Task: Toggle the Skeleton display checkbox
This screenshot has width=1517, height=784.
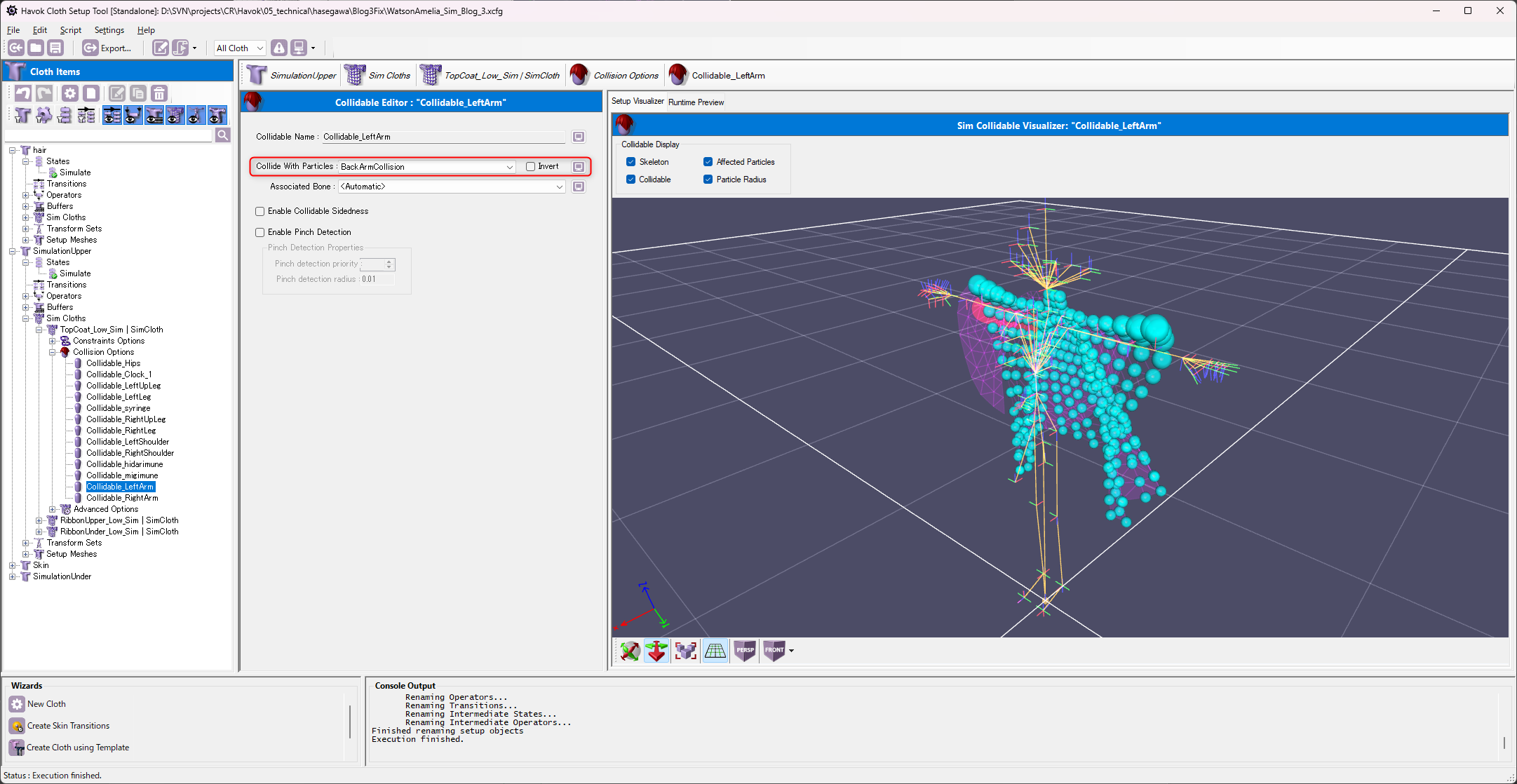Action: tap(631, 162)
